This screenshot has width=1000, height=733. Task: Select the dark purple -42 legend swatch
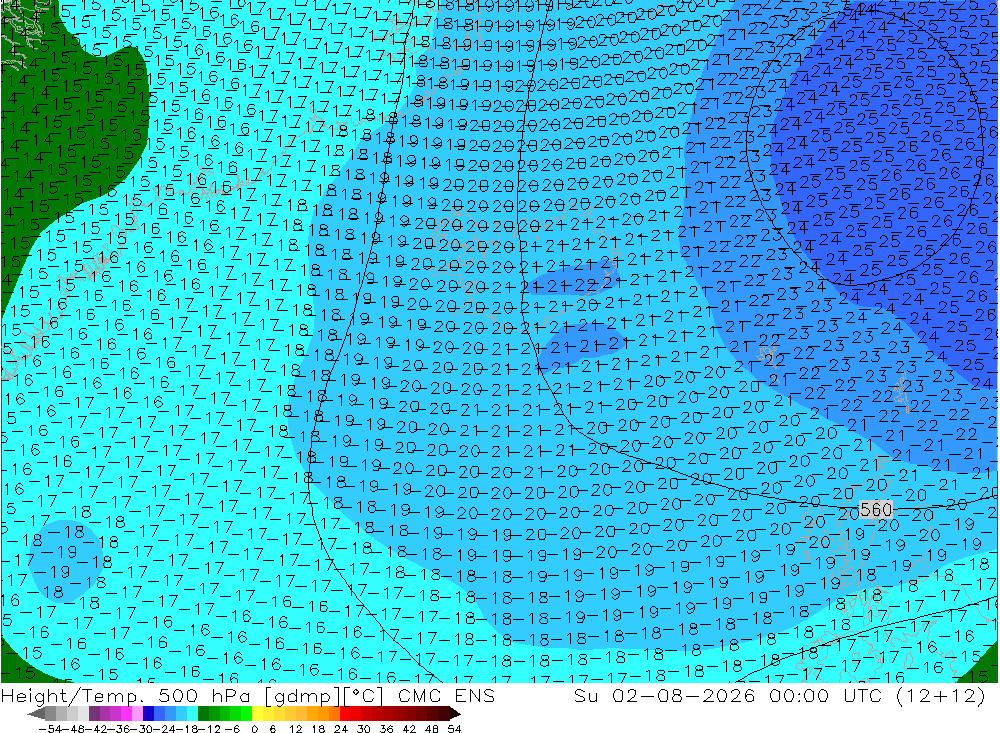click(x=94, y=713)
